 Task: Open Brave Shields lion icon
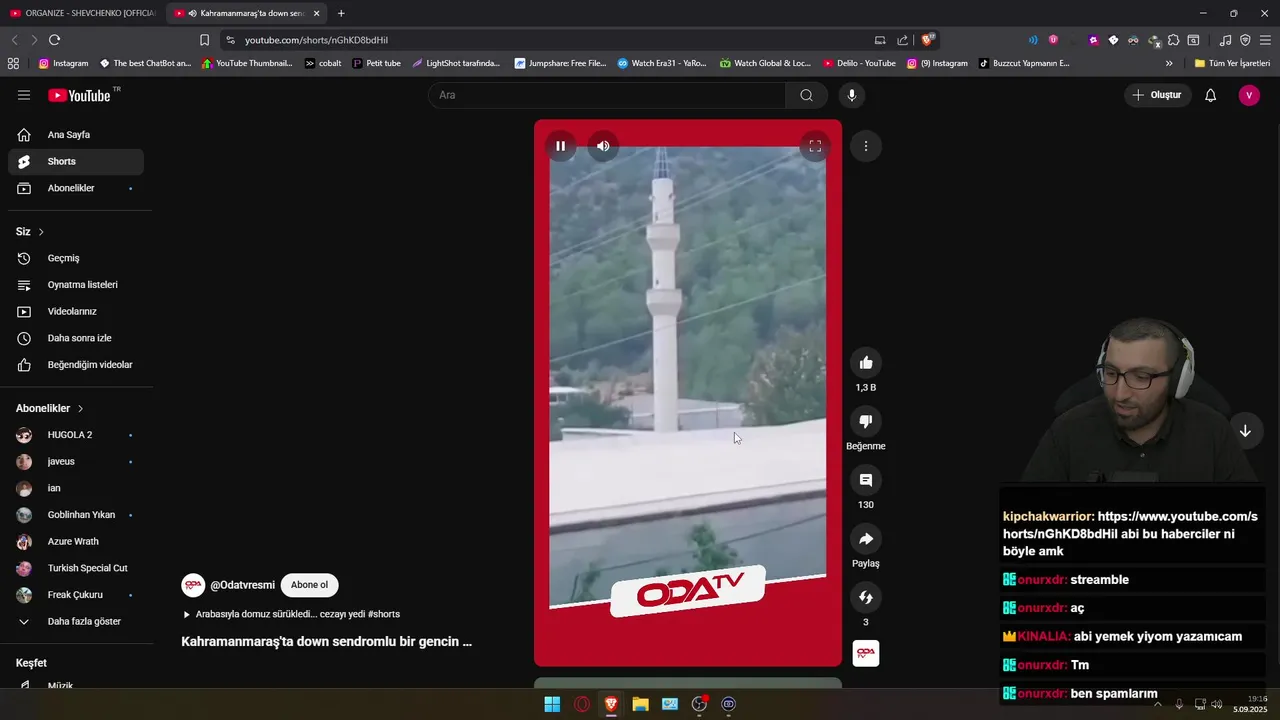click(928, 40)
